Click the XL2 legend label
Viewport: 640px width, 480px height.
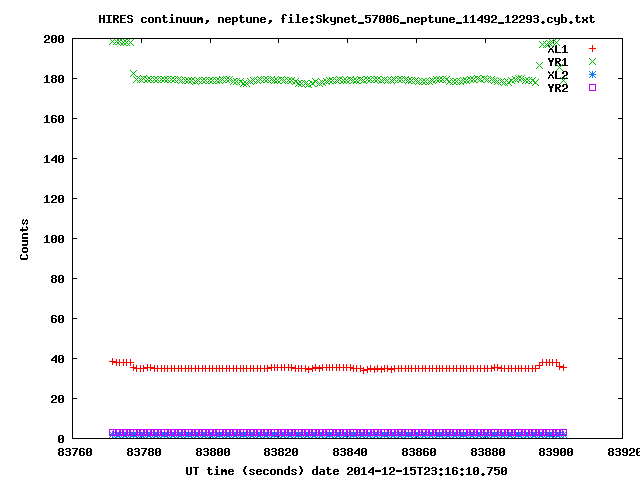(x=558, y=75)
